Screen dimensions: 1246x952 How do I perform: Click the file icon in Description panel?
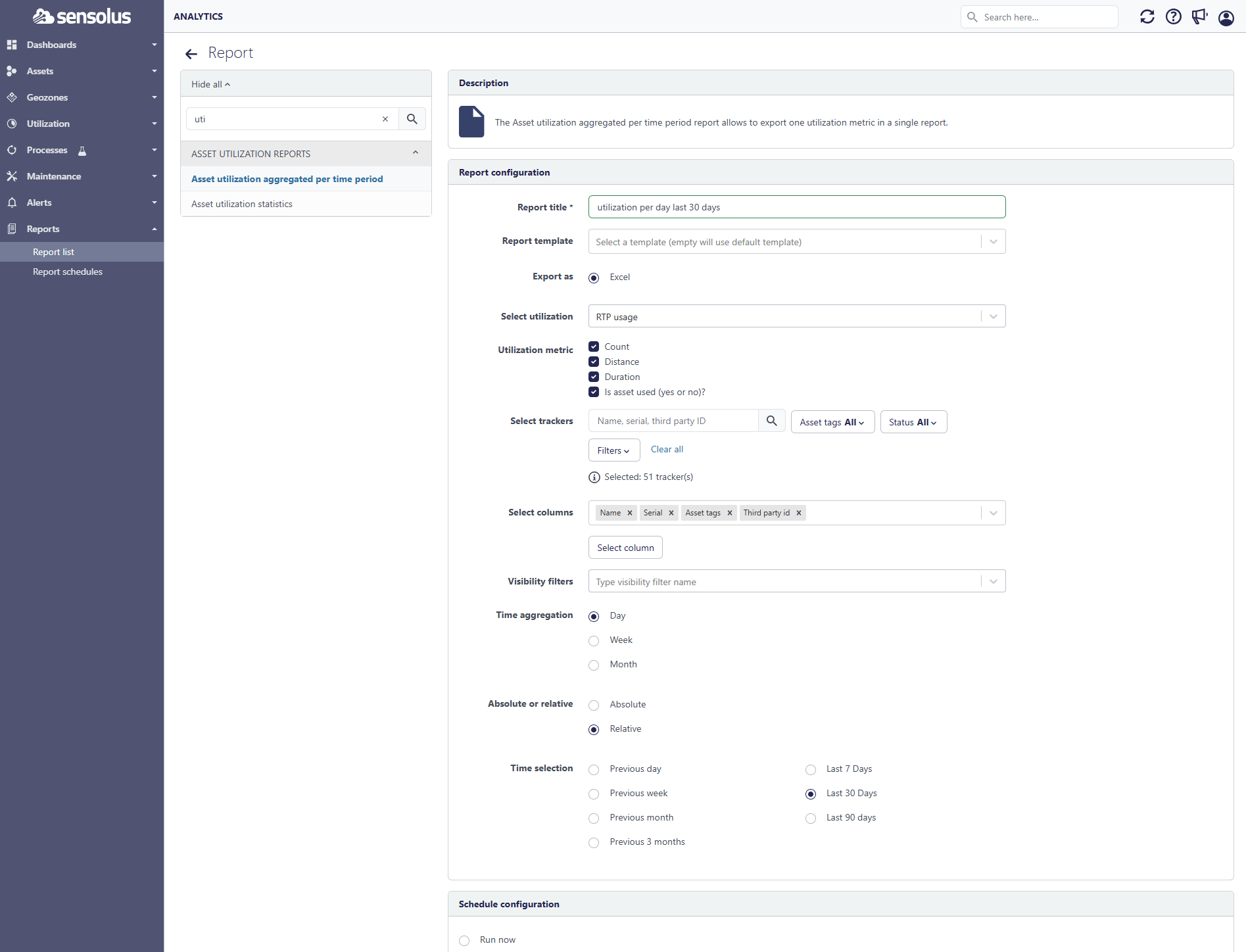pos(471,122)
